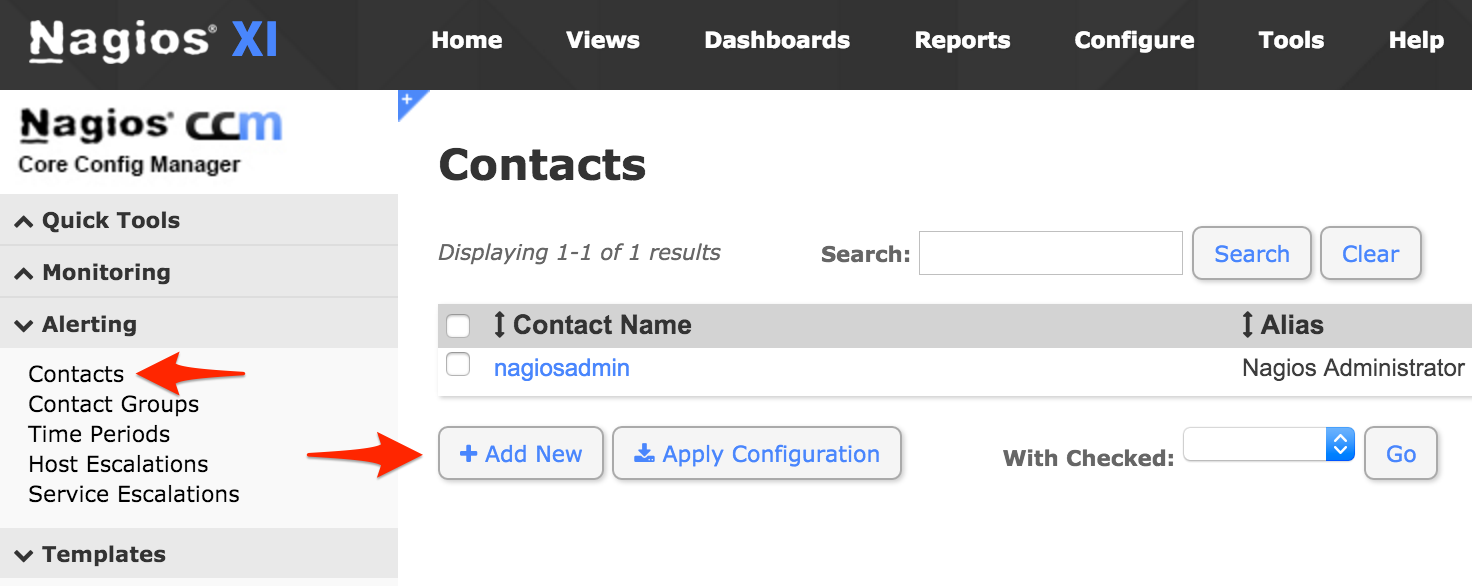Click the Alias sort arrows icon
Viewport: 1472px width, 586px height.
(1247, 325)
